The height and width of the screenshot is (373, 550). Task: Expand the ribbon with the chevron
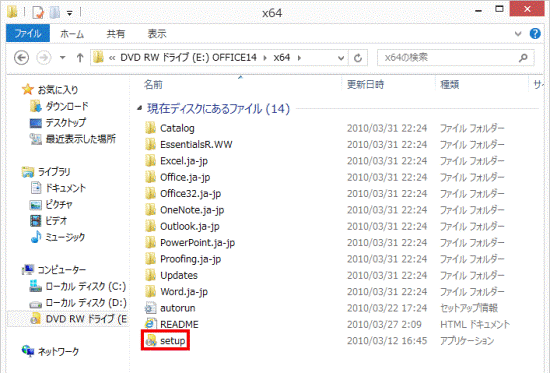518,34
